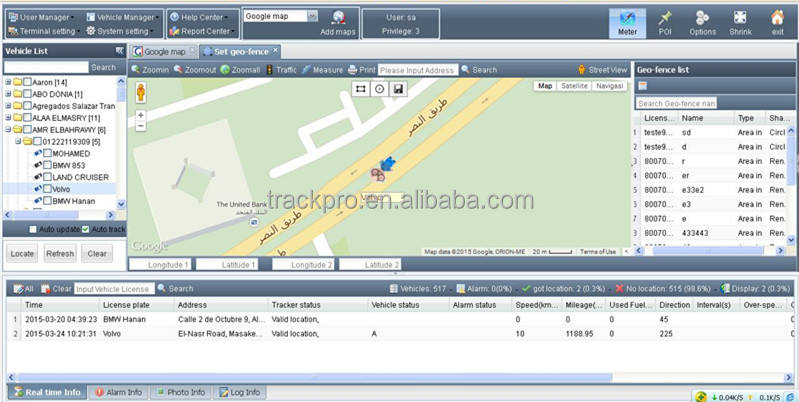Click the map zoom in plus button
Screen dimensions: 799x402
(x=141, y=116)
